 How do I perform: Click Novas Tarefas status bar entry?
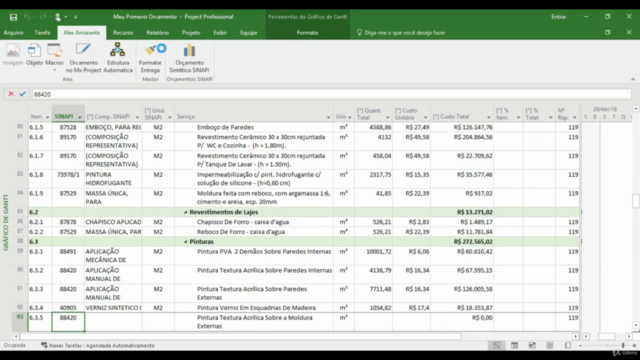tap(98, 345)
